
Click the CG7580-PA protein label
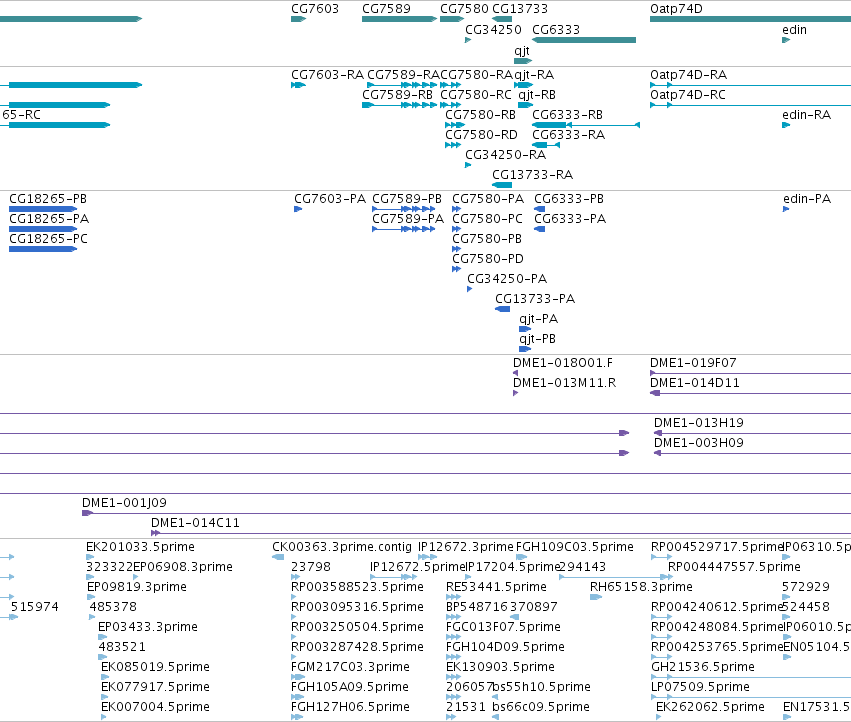(x=488, y=199)
